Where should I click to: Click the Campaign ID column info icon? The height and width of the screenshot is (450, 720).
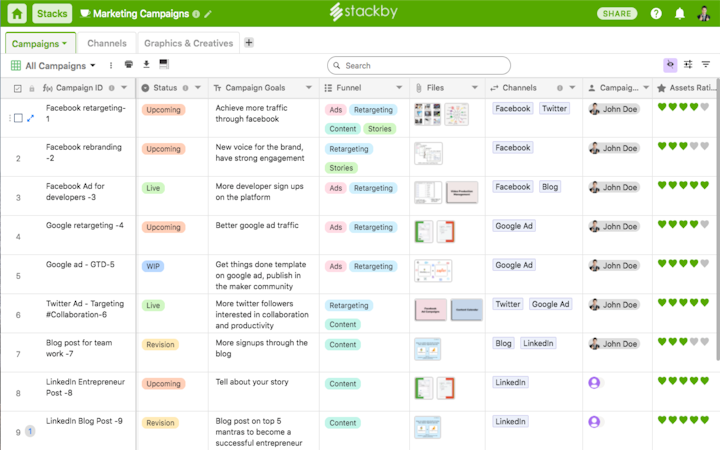pos(112,88)
